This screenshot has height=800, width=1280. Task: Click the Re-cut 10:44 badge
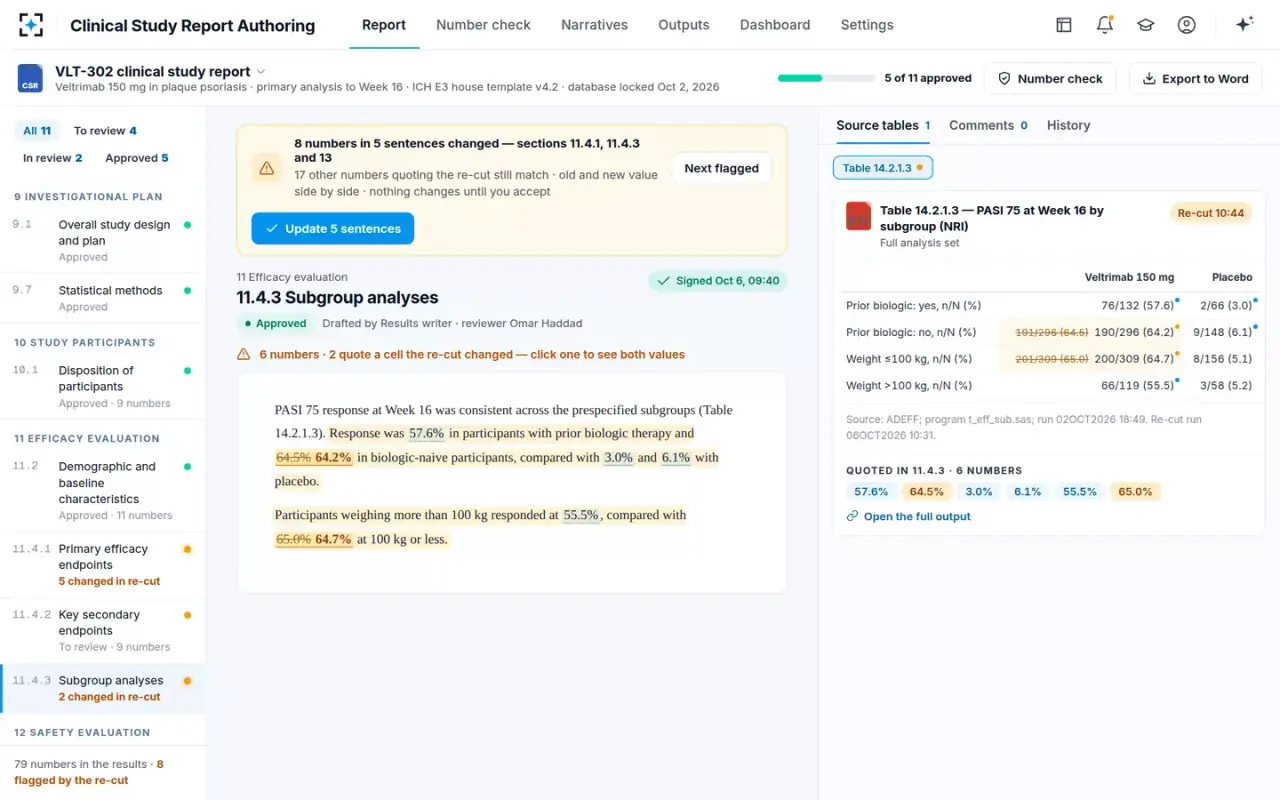tap(1211, 213)
